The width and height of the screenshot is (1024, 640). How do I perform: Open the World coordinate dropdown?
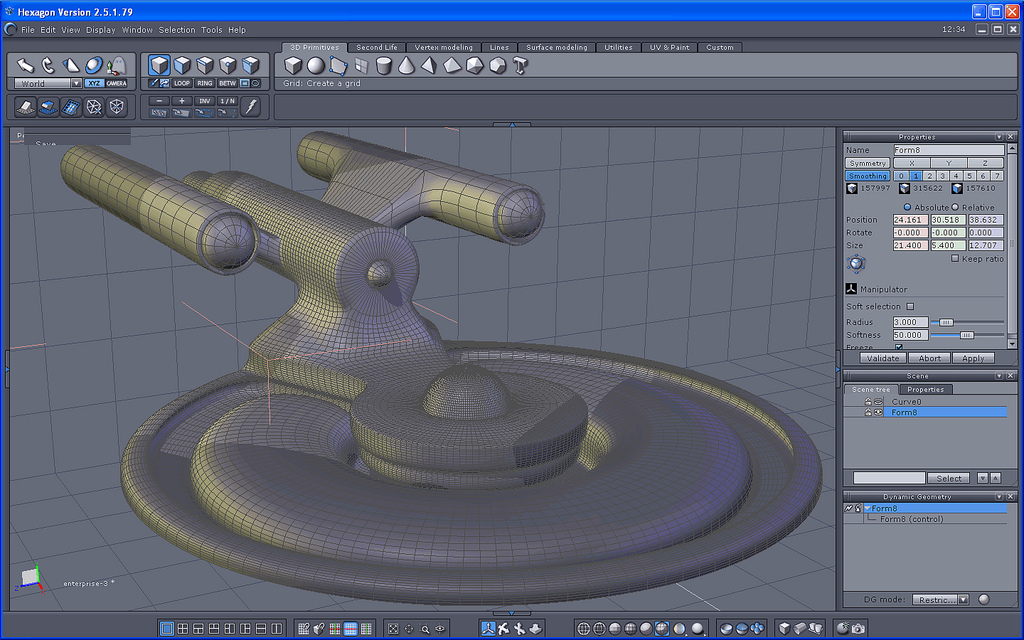[x=76, y=84]
